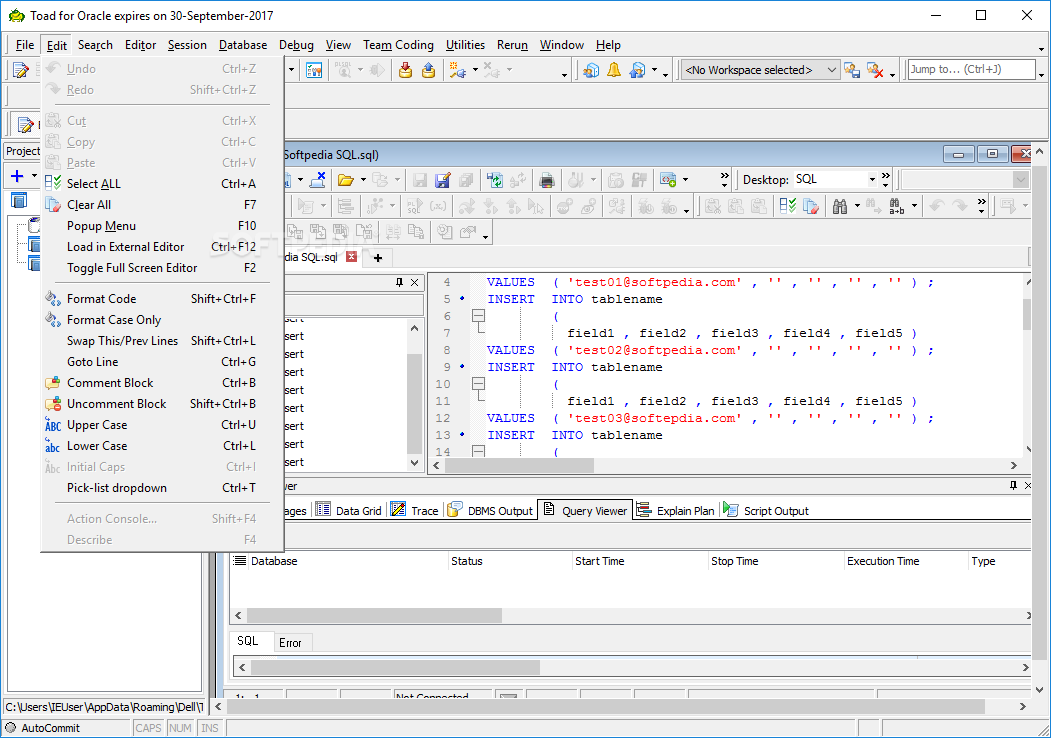
Task: Close the Softpedia SQL.sql tab with red X
Action: click(x=351, y=257)
